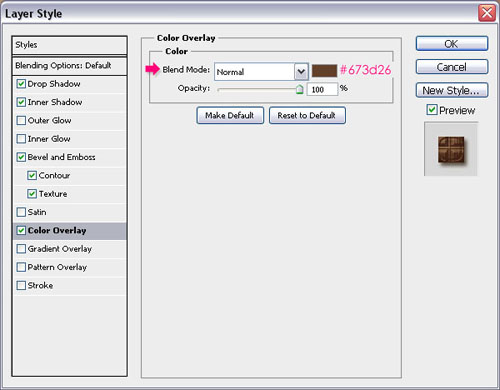500x390 pixels.
Task: Click the brown color overlay swatch
Action: [x=324, y=71]
